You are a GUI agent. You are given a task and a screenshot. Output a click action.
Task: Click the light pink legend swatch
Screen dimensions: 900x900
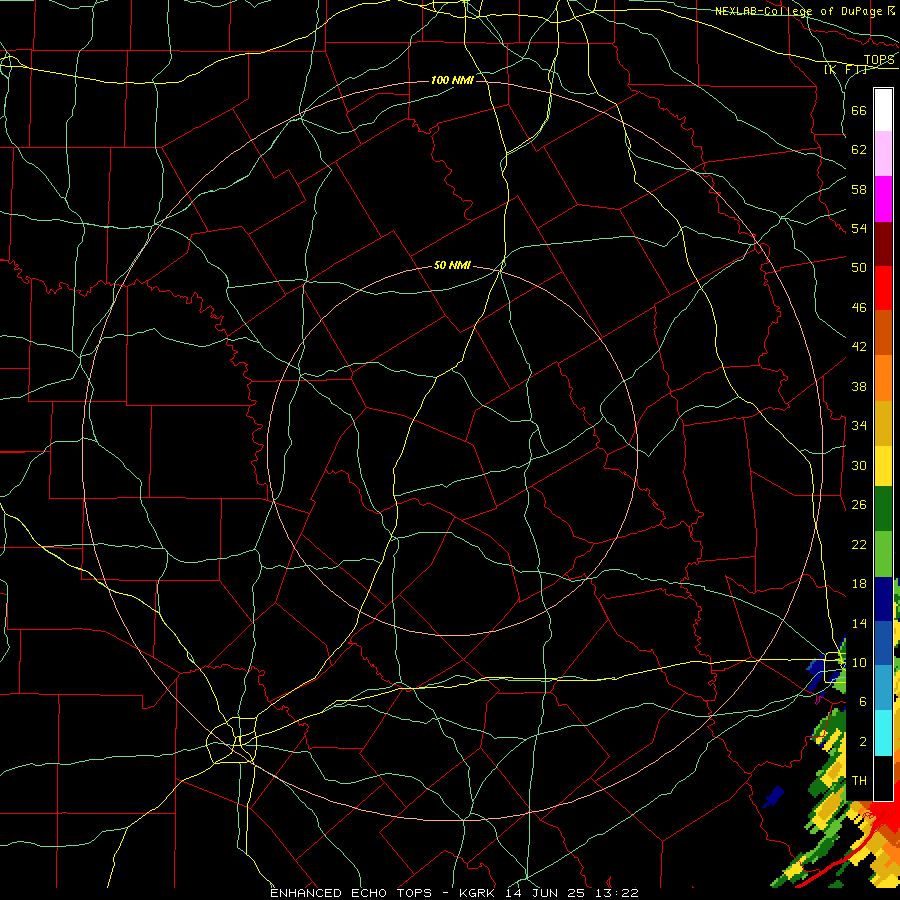[883, 153]
